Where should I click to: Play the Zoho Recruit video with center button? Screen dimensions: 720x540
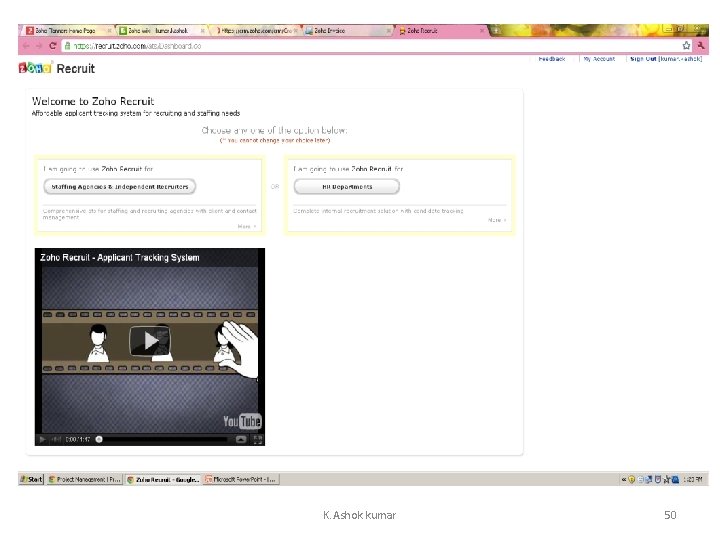click(150, 341)
